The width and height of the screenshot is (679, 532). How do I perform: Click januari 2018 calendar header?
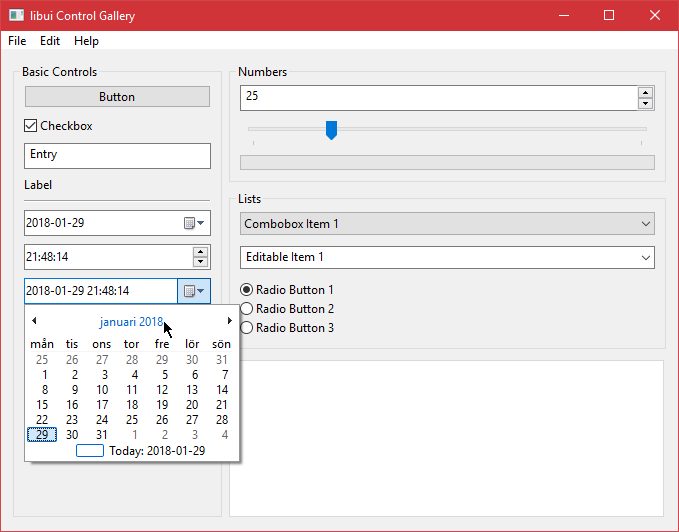(x=130, y=322)
